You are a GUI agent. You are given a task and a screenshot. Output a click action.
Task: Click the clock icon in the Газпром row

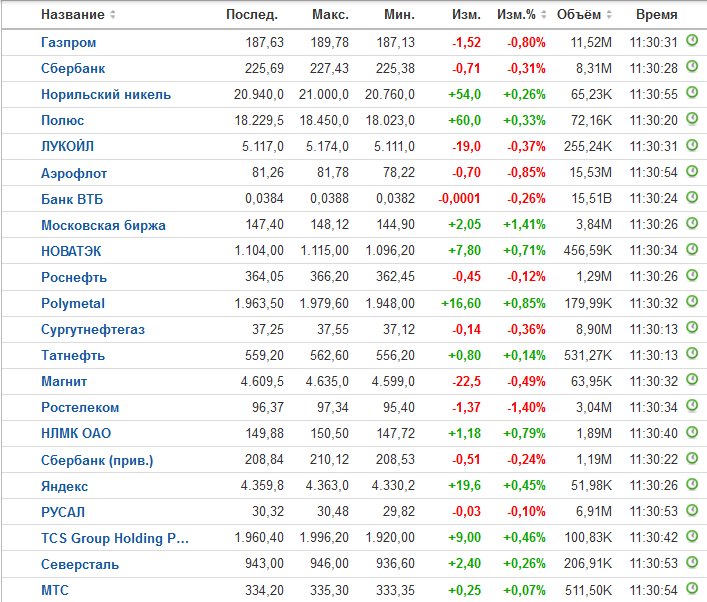[x=692, y=41]
